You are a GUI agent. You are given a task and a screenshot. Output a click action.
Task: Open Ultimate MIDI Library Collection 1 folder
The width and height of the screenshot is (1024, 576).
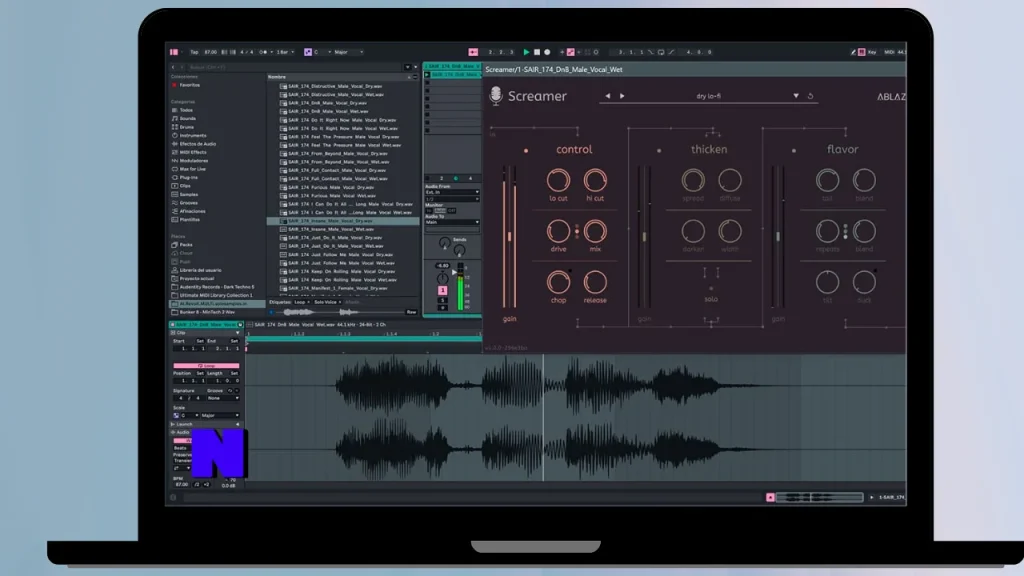point(216,295)
